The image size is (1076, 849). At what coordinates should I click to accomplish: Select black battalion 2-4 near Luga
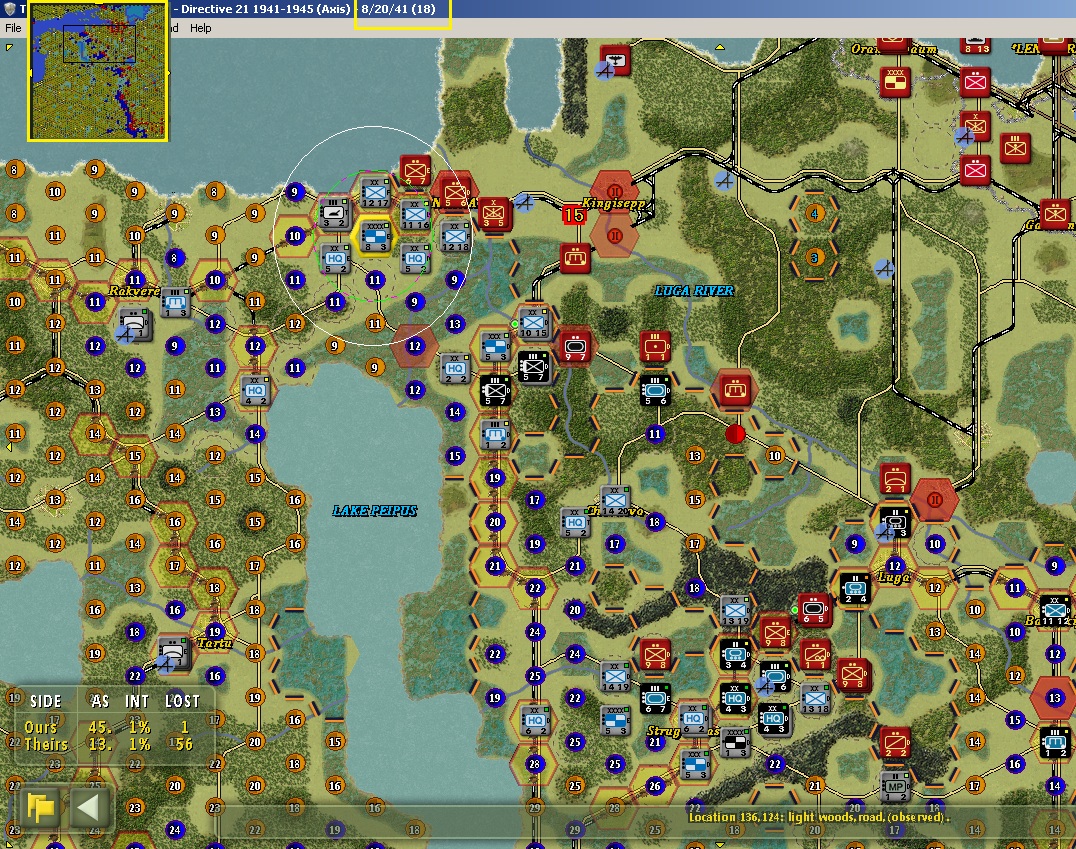855,589
